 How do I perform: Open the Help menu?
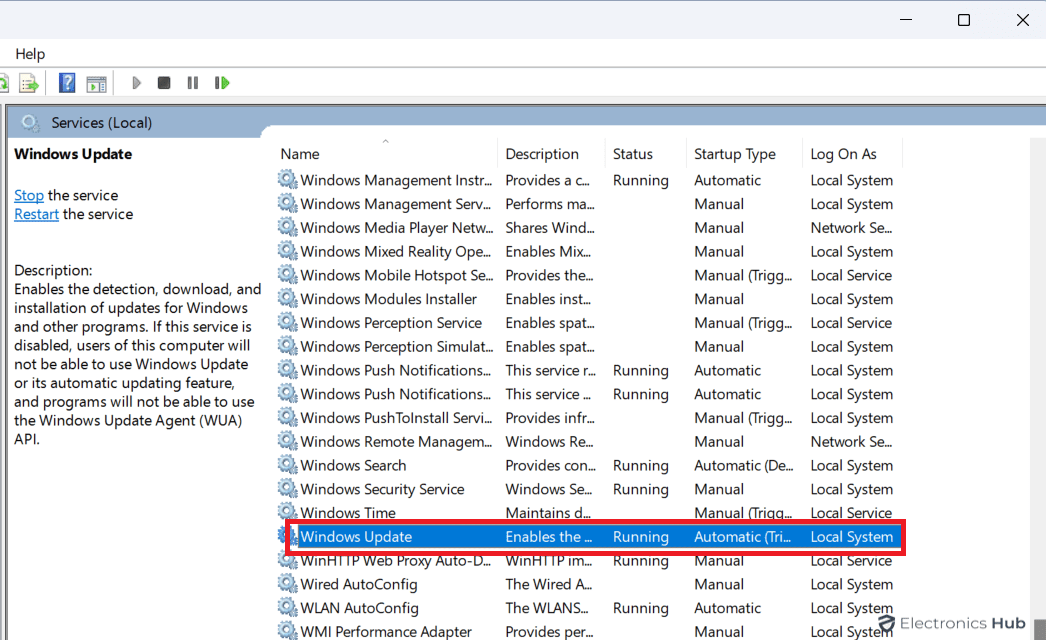(30, 54)
